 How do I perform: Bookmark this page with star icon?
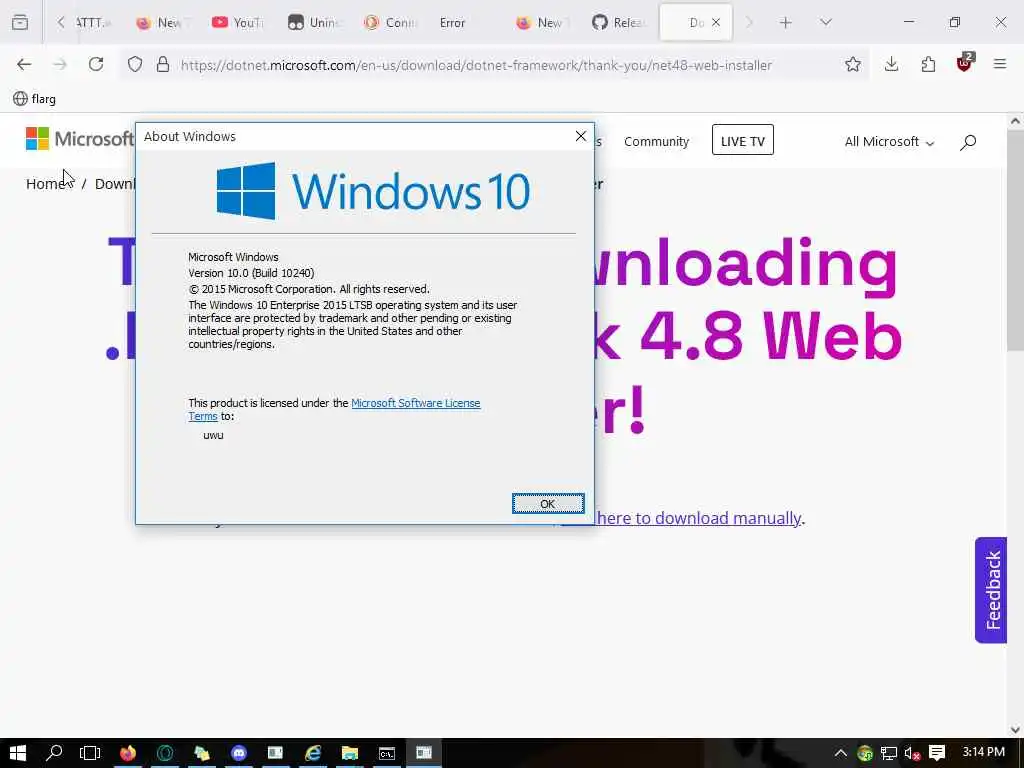pyautogui.click(x=852, y=65)
